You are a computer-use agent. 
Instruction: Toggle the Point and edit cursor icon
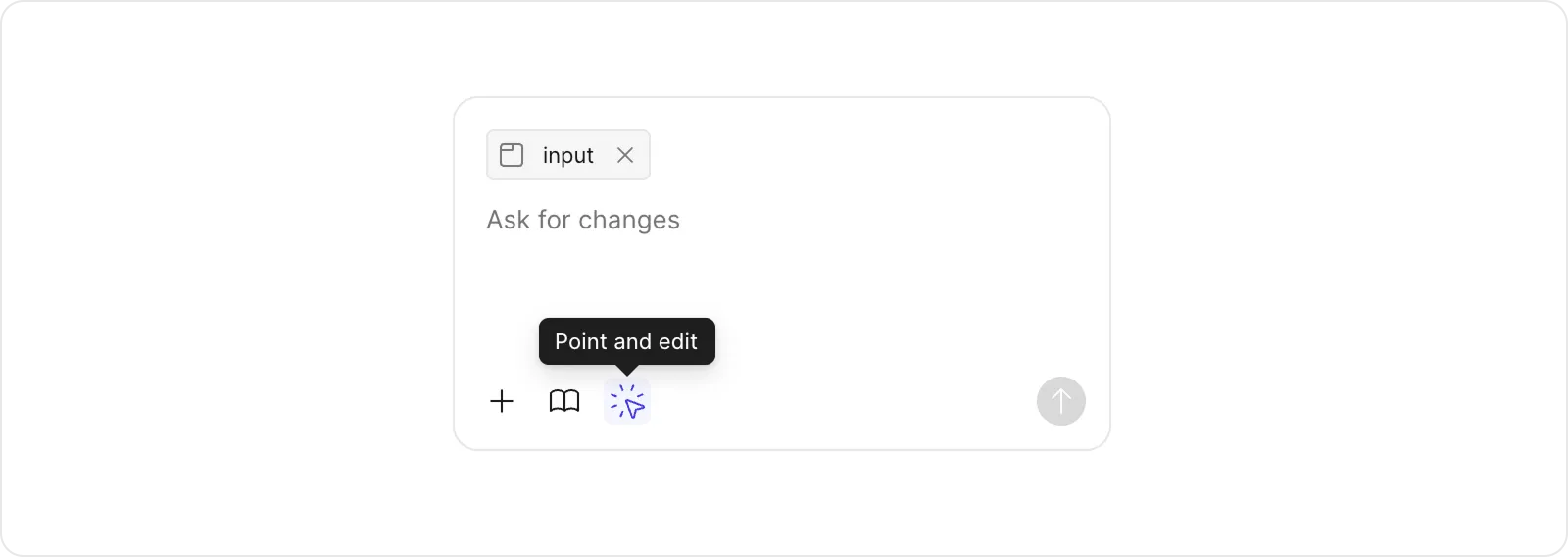pos(627,402)
